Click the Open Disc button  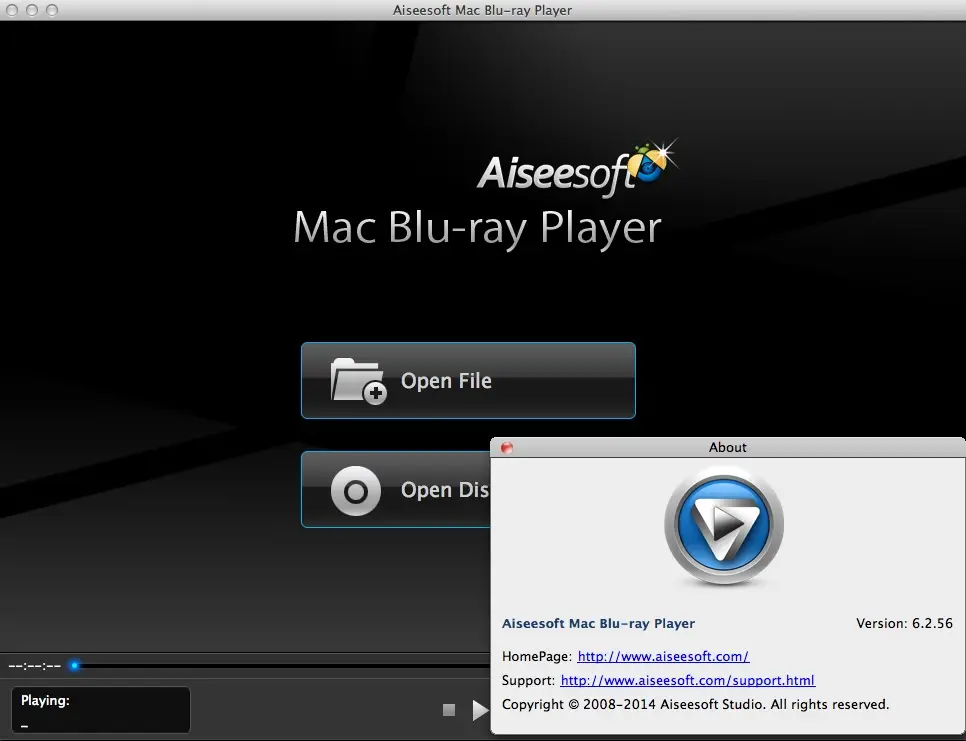coord(396,490)
